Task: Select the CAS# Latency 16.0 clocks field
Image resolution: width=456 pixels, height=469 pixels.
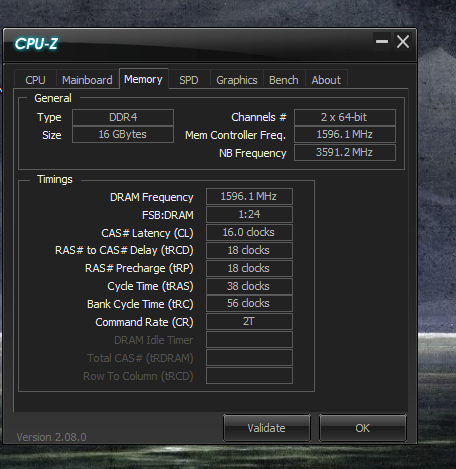Action: click(249, 232)
